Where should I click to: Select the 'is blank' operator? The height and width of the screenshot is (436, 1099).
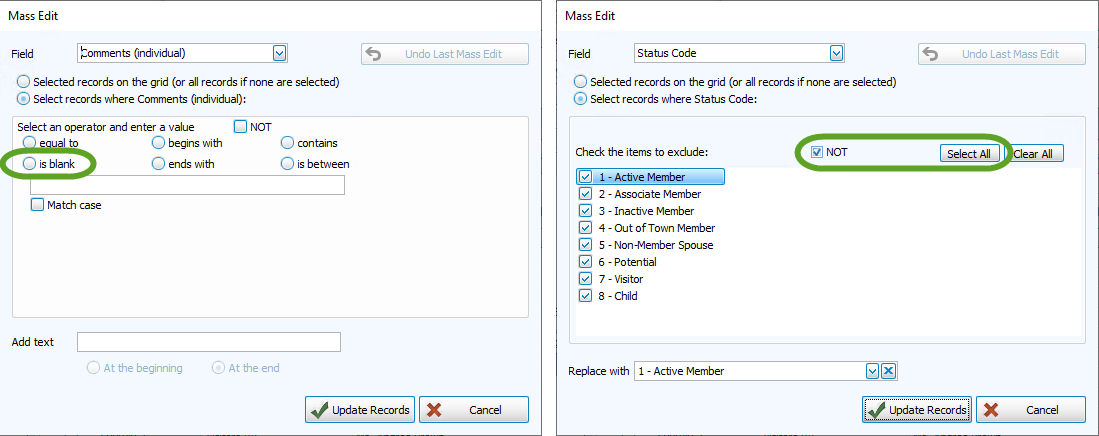[x=31, y=164]
